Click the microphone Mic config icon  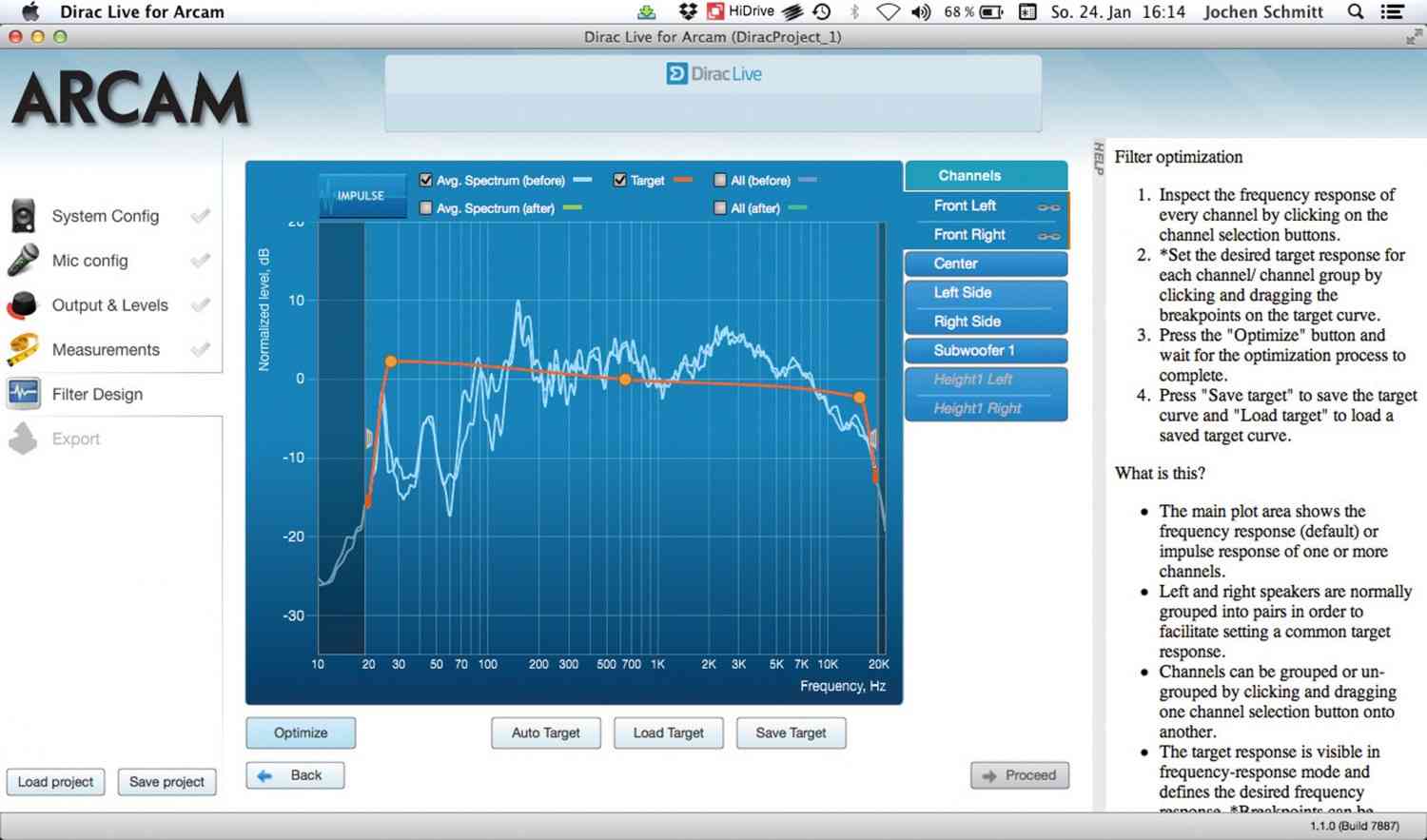point(23,260)
